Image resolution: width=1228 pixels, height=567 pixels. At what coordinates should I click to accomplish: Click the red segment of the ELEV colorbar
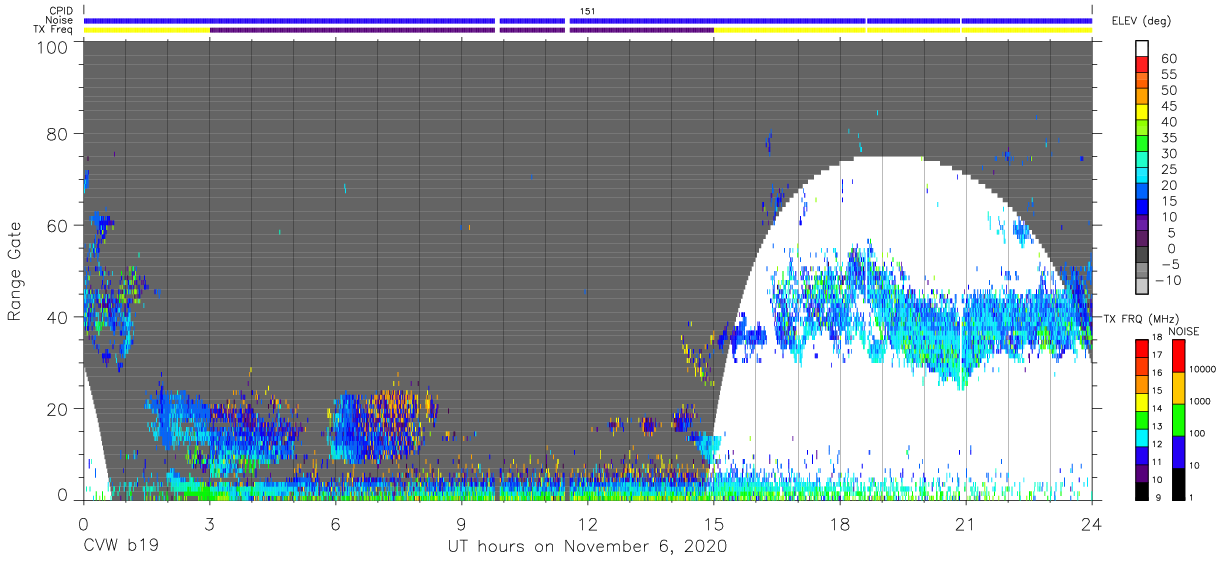(1144, 64)
